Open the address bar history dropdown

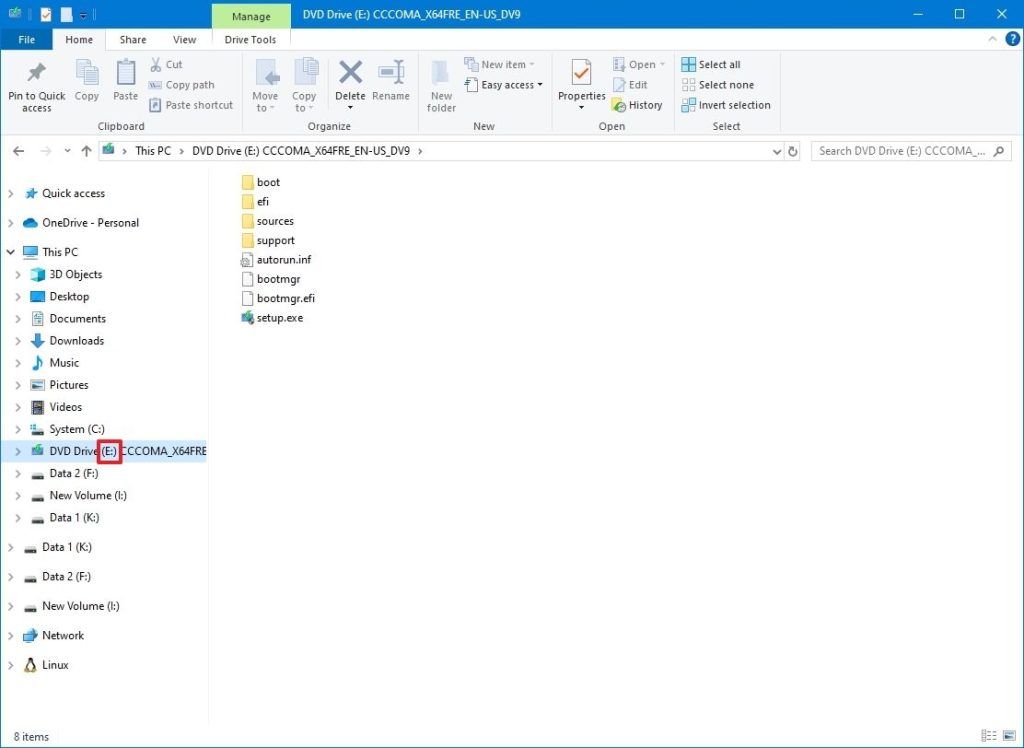pyautogui.click(x=776, y=151)
